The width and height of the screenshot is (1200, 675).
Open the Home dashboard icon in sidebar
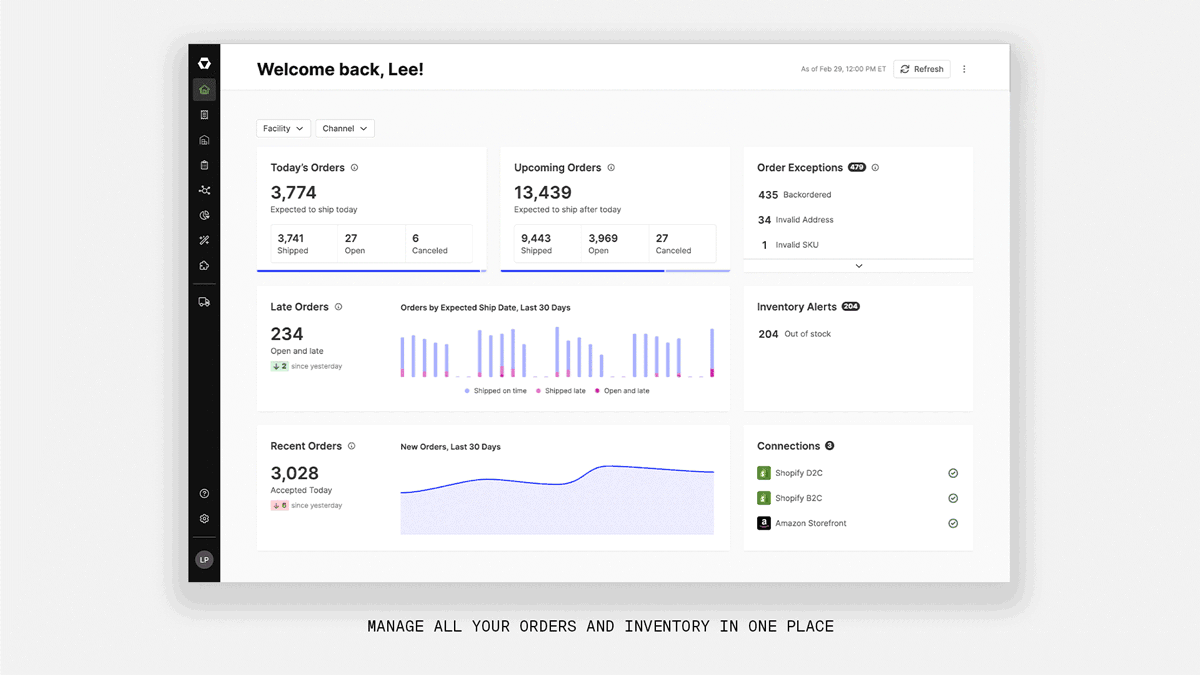pyautogui.click(x=204, y=90)
